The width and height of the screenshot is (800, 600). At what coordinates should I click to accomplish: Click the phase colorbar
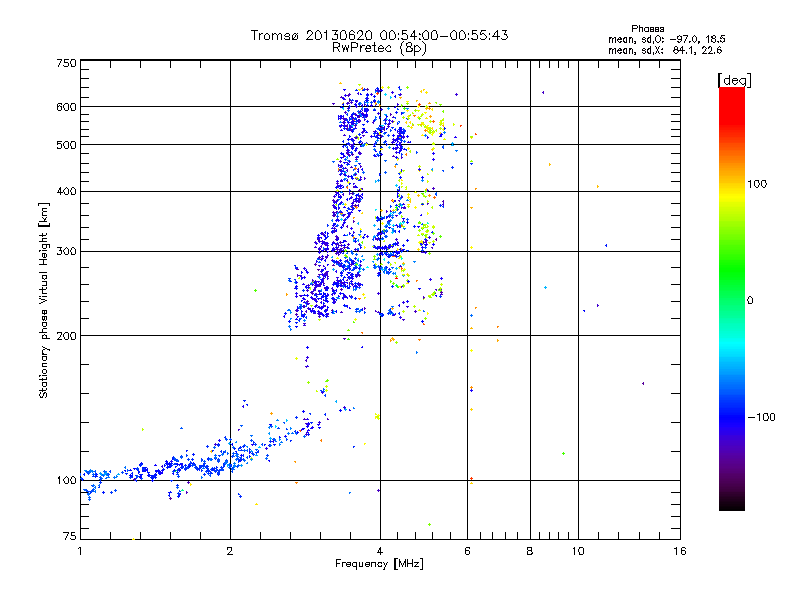732,298
